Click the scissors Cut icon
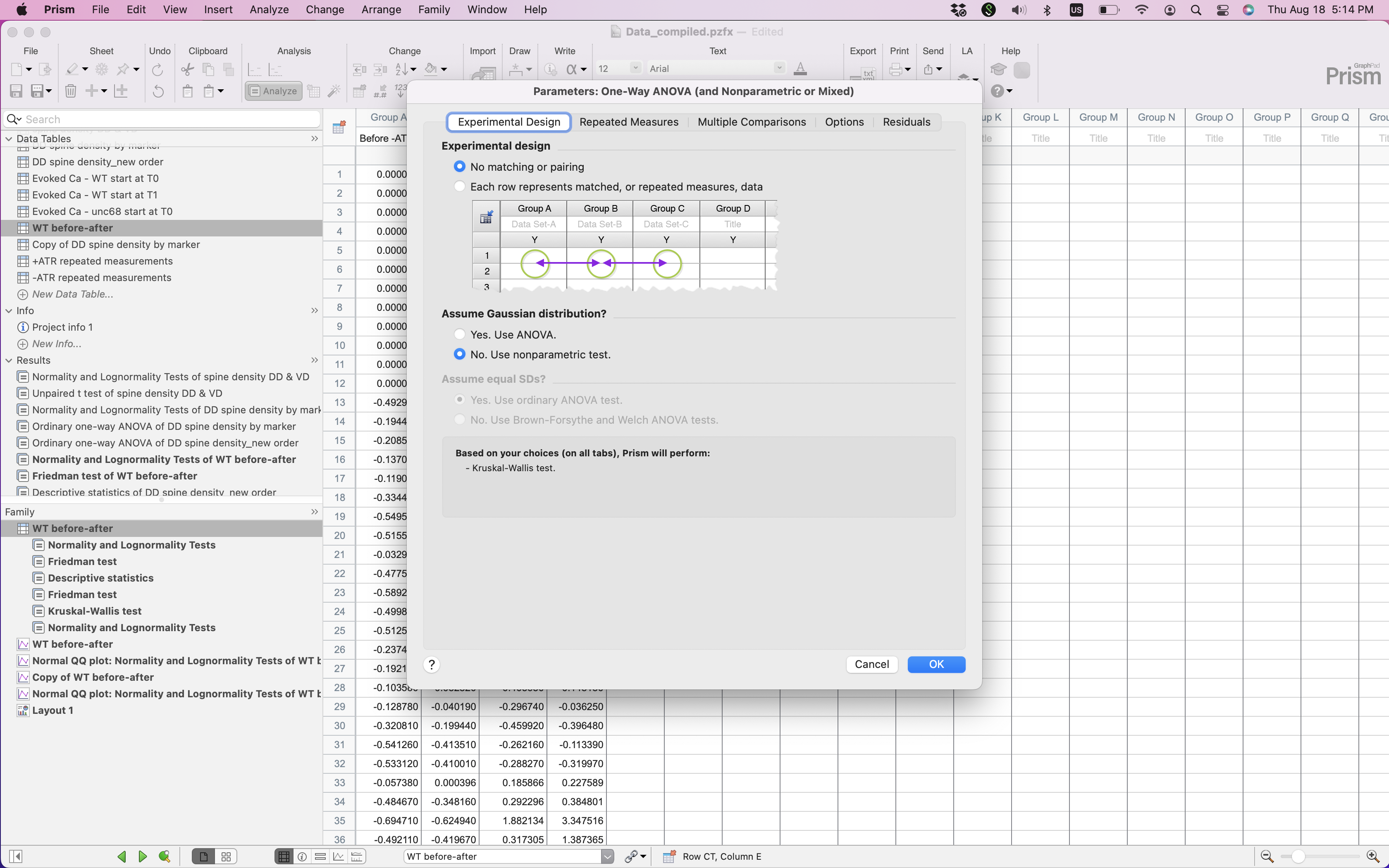 (187, 69)
